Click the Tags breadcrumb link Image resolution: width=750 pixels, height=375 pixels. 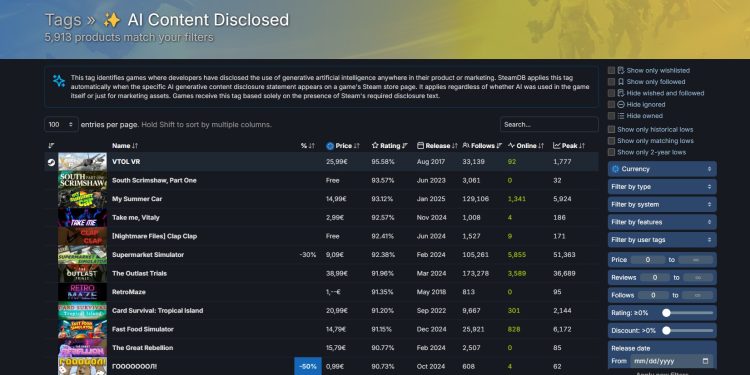(63, 20)
